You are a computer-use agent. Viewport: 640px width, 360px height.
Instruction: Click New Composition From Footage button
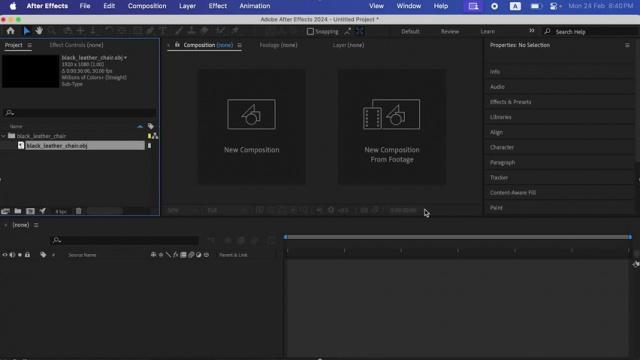391,127
